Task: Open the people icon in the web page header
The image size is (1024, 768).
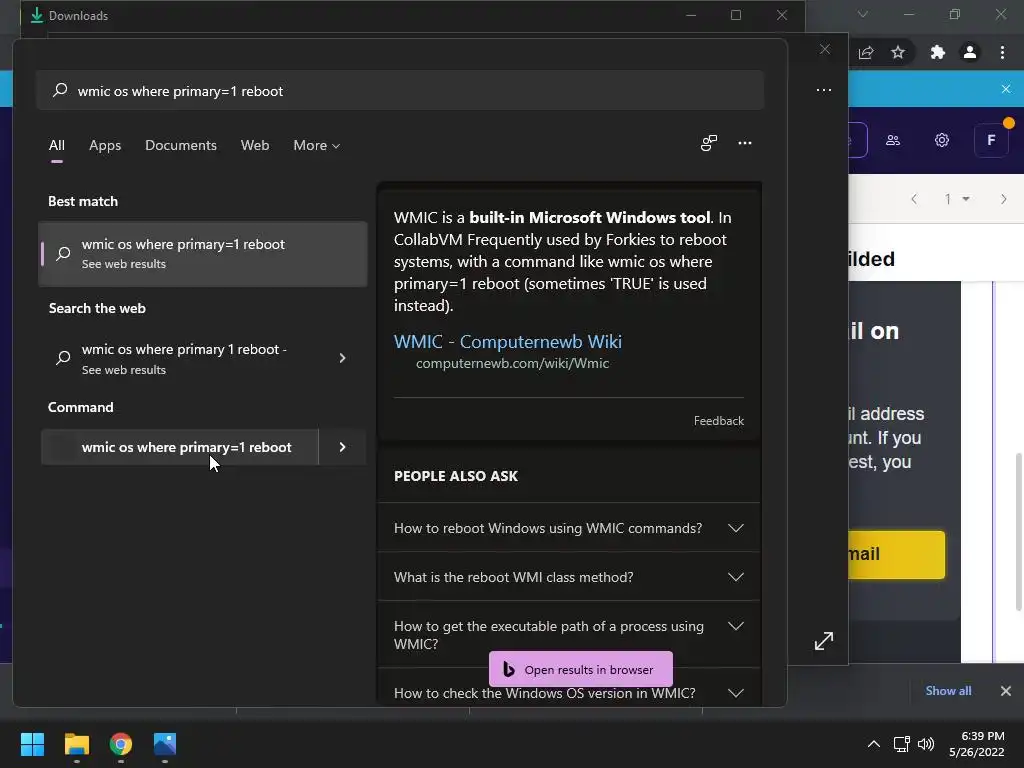Action: 893,140
